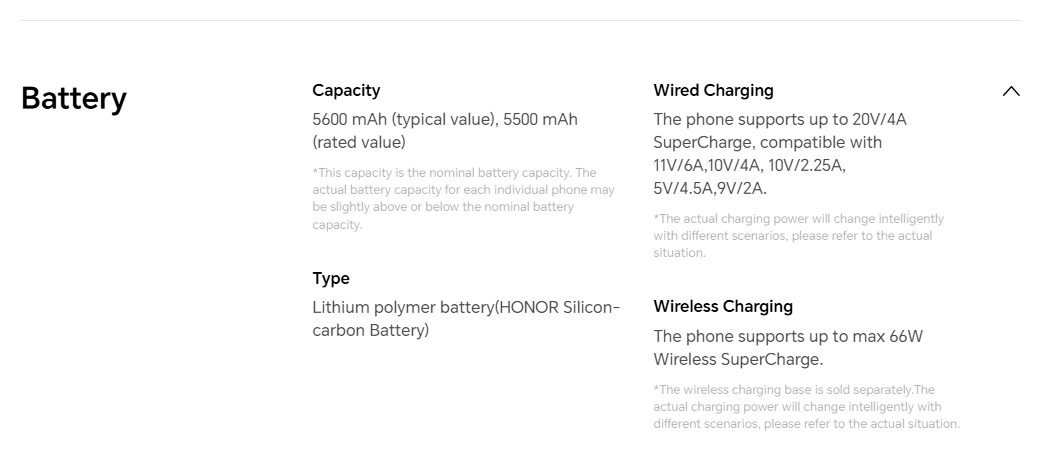
Task: Click the Capacity spec label
Action: (346, 90)
